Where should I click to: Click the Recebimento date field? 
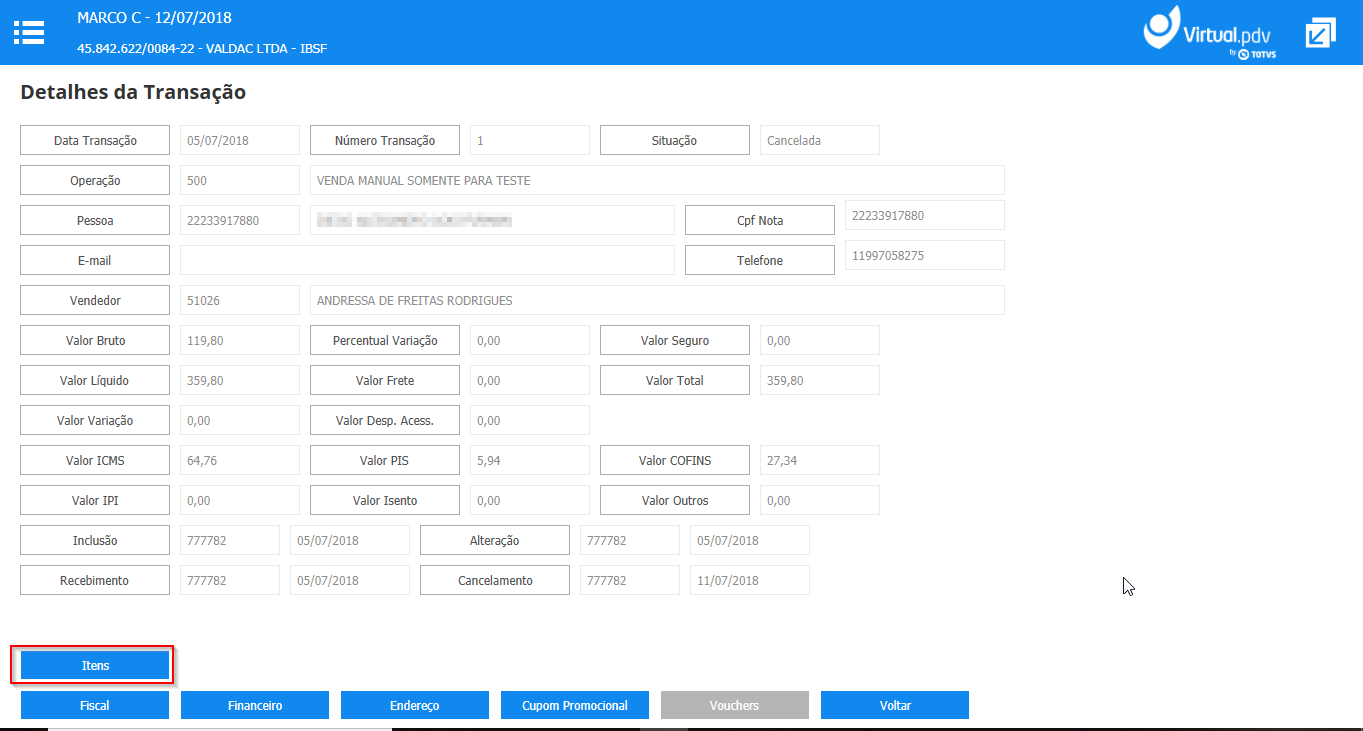[350, 580]
